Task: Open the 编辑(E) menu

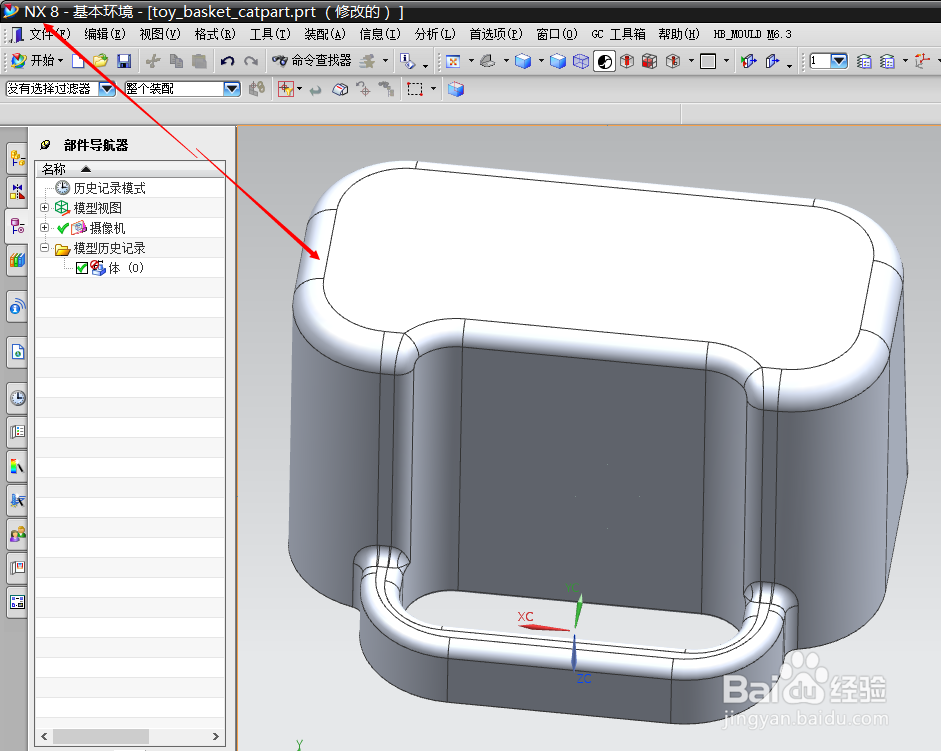Action: click(x=105, y=34)
